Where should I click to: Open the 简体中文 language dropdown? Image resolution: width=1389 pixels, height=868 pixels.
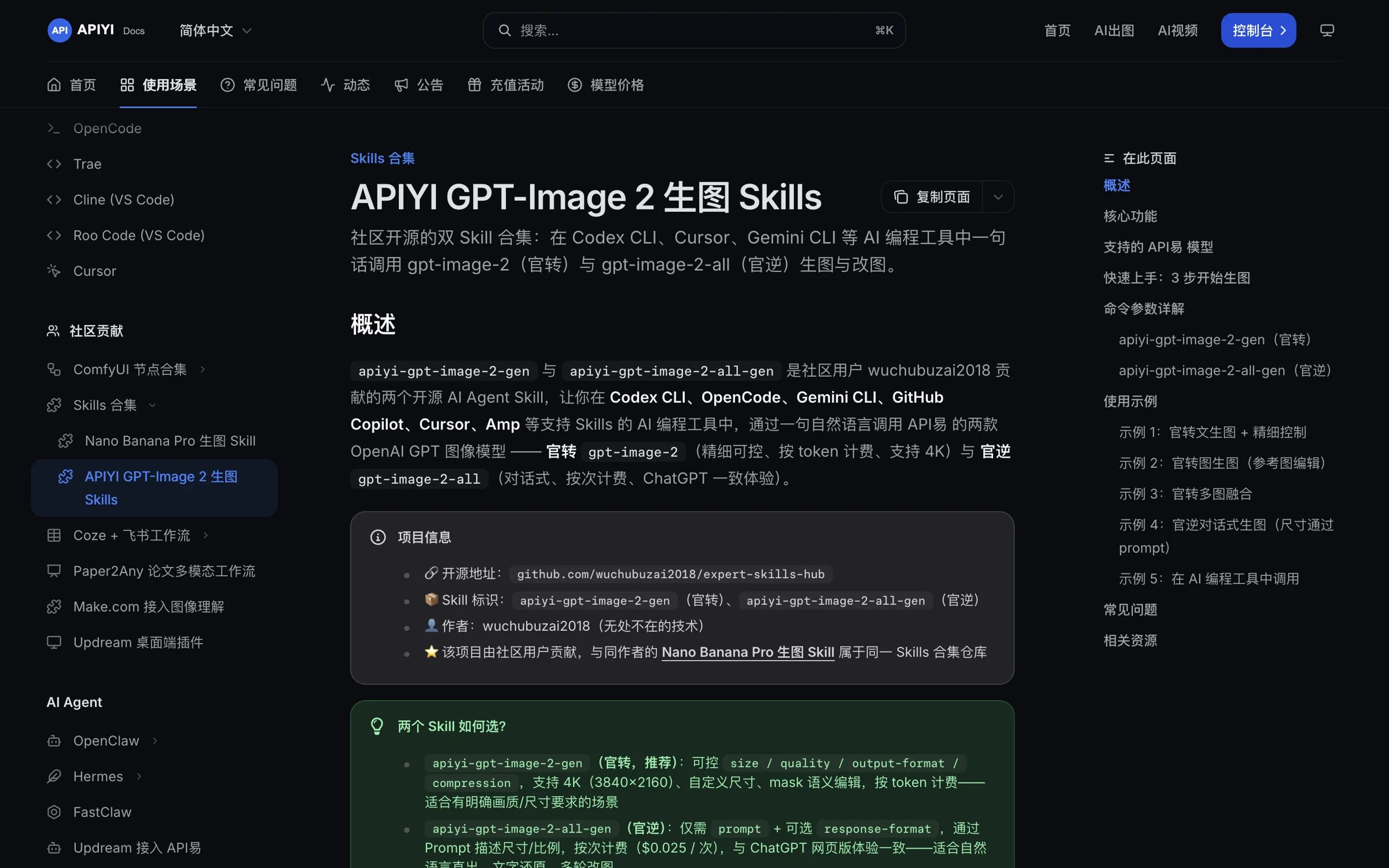pos(215,30)
